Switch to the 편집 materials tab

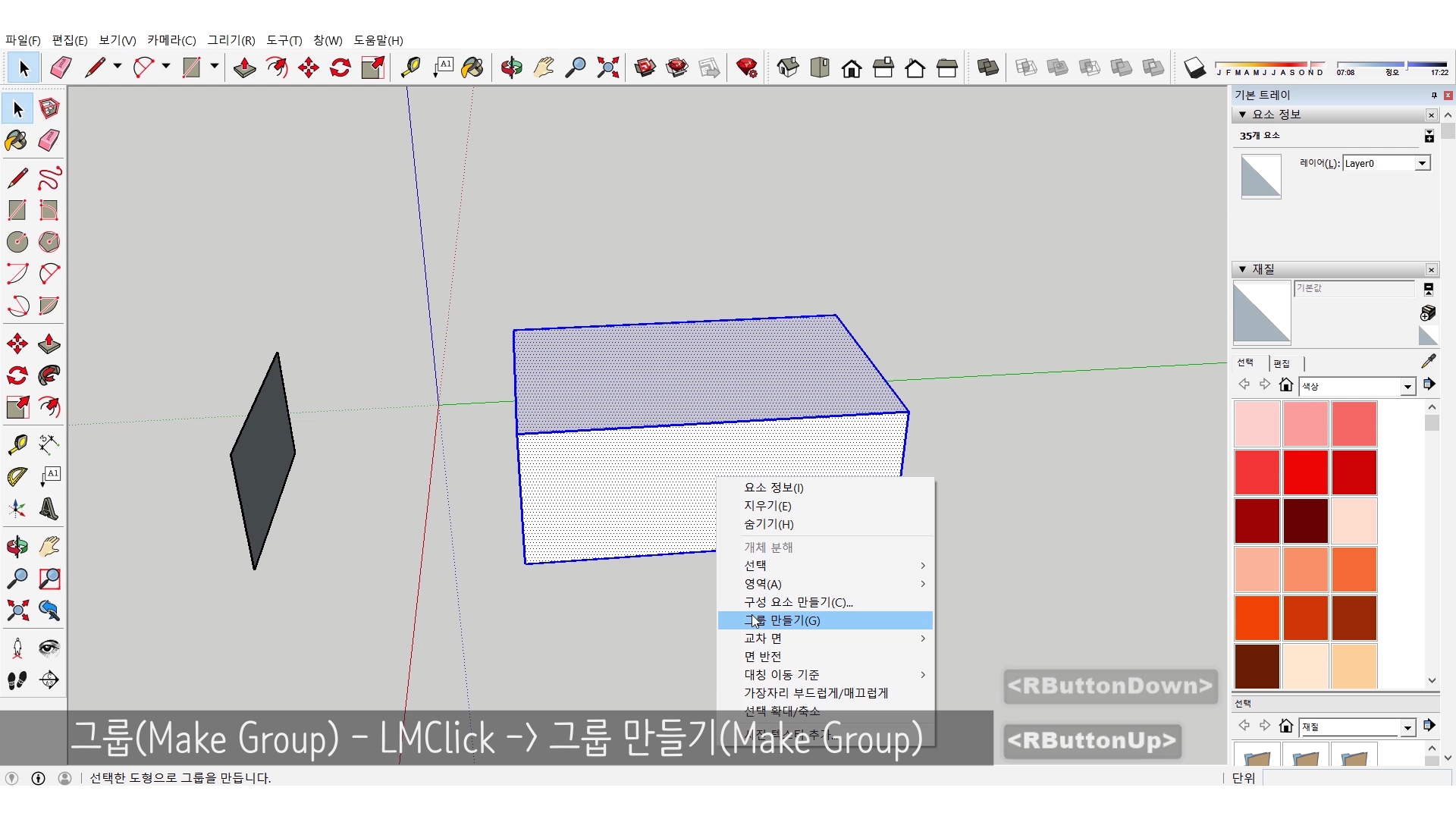[x=1282, y=363]
